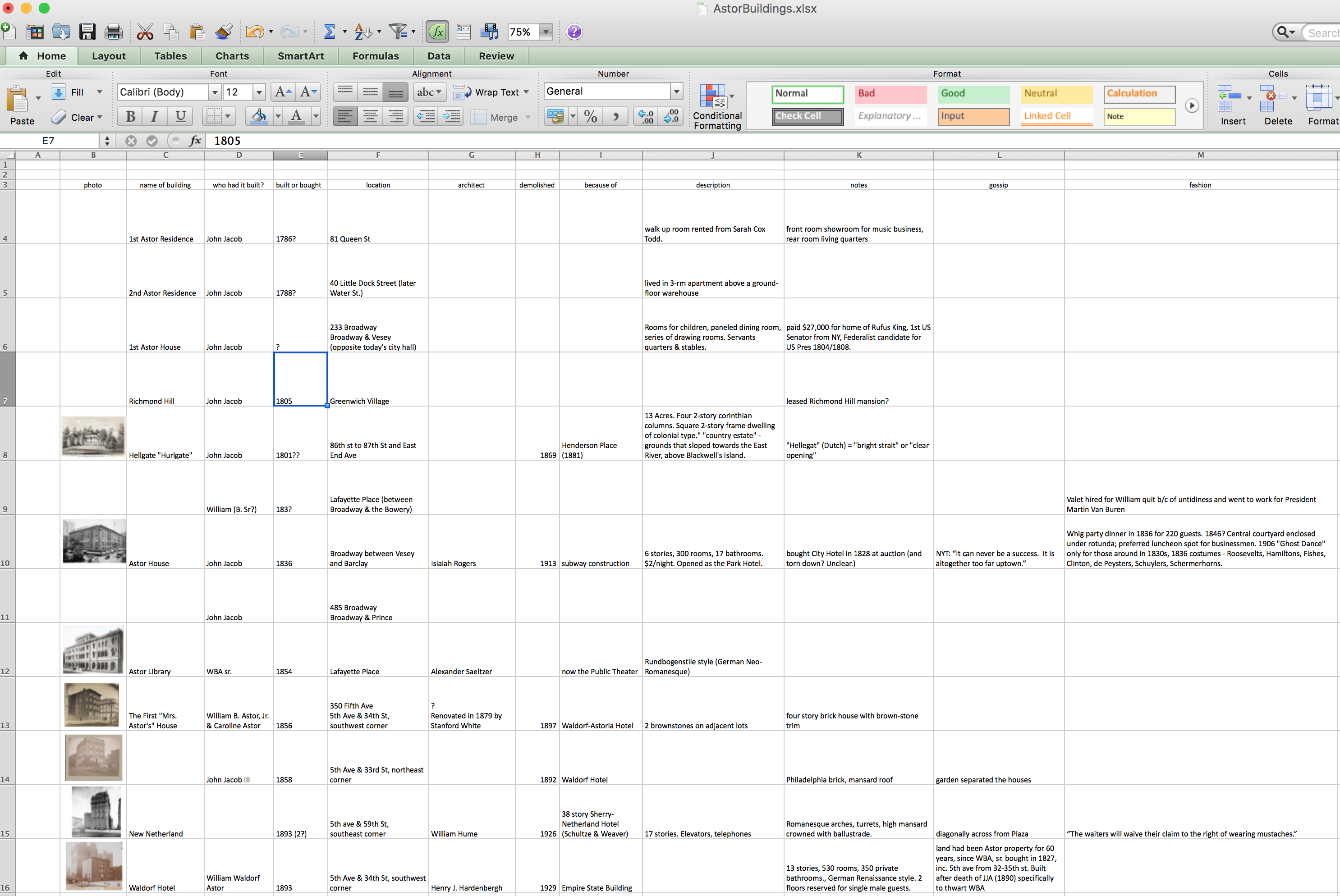Viewport: 1340px width, 896px height.
Task: Click the Save floppy disk icon
Action: (87, 32)
